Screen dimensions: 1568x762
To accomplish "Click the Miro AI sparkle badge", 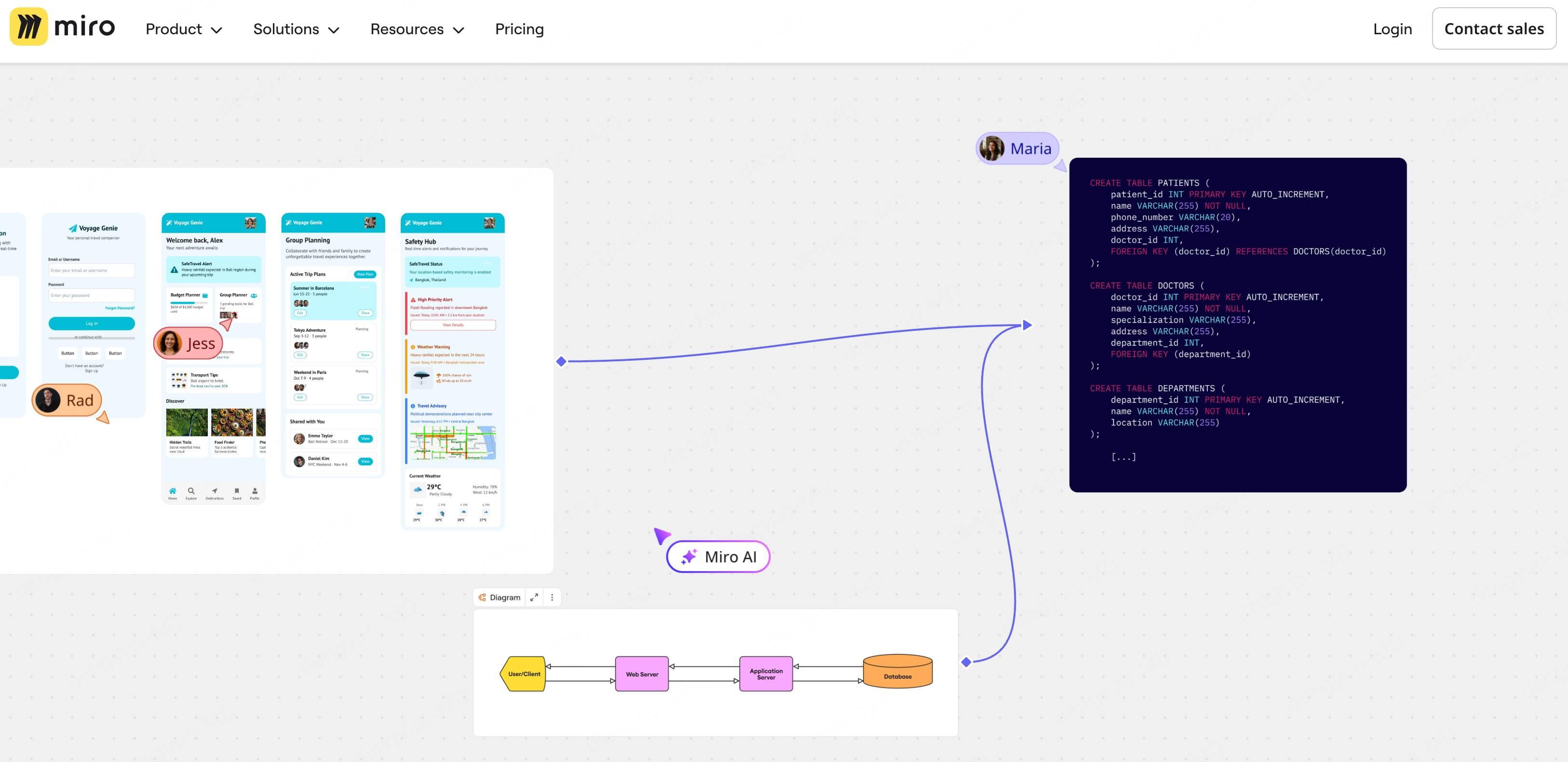I will pos(718,557).
